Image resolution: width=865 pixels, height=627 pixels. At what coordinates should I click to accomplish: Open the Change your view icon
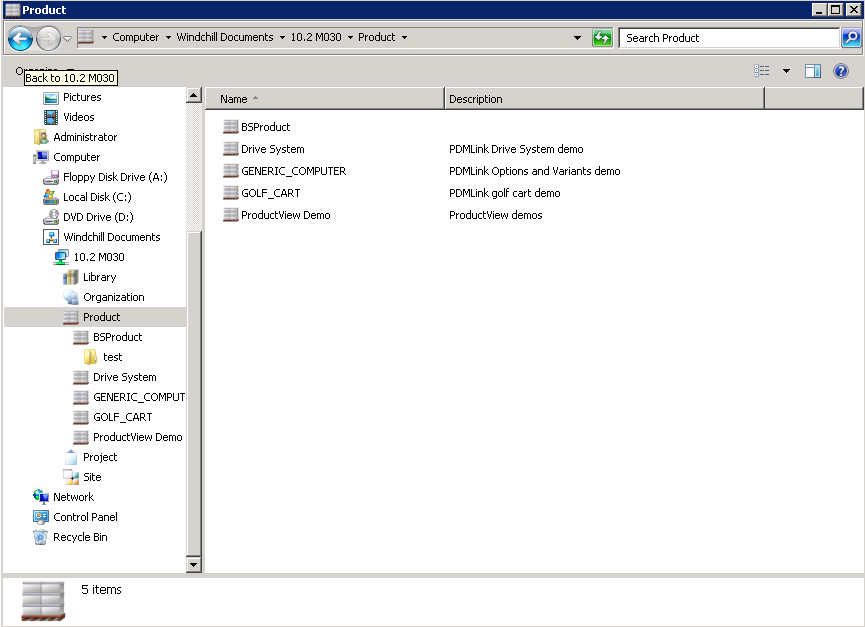click(x=762, y=71)
